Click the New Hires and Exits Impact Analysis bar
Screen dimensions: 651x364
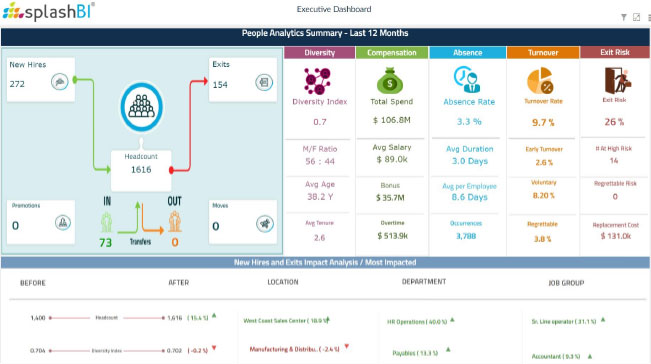(x=326, y=262)
